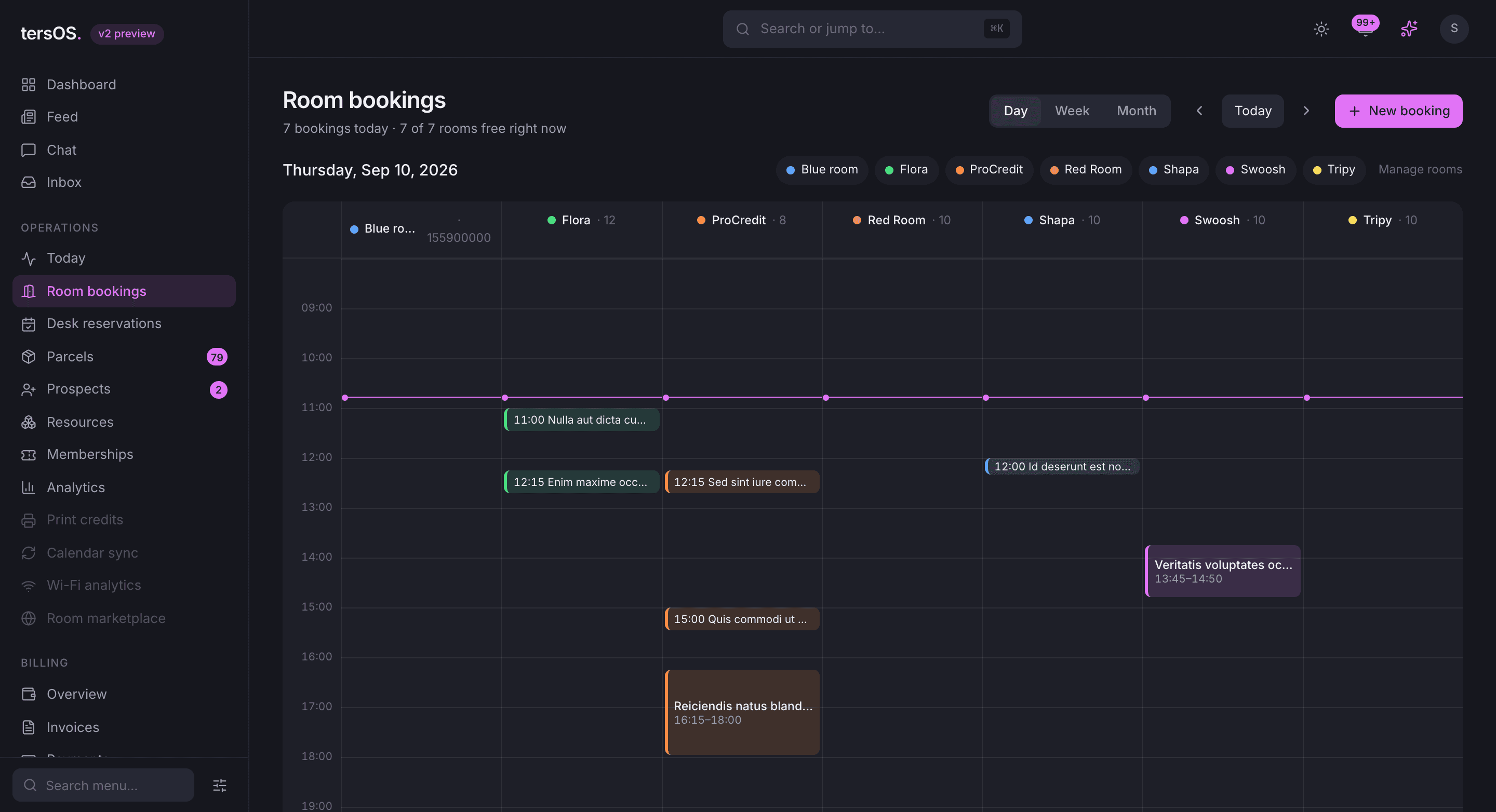Go to the previous day chevron
This screenshot has height=812, width=1496.
1199,111
